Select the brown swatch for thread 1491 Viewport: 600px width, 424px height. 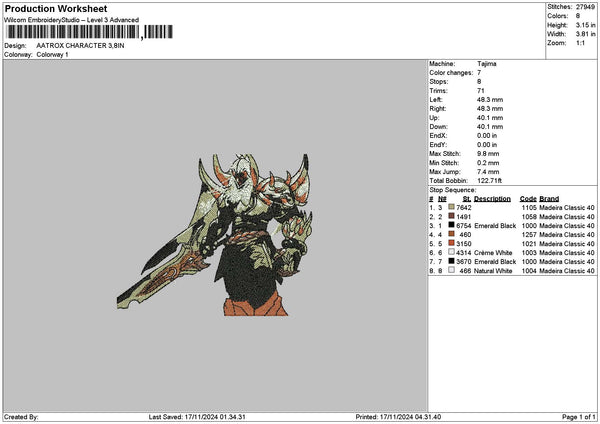point(453,216)
